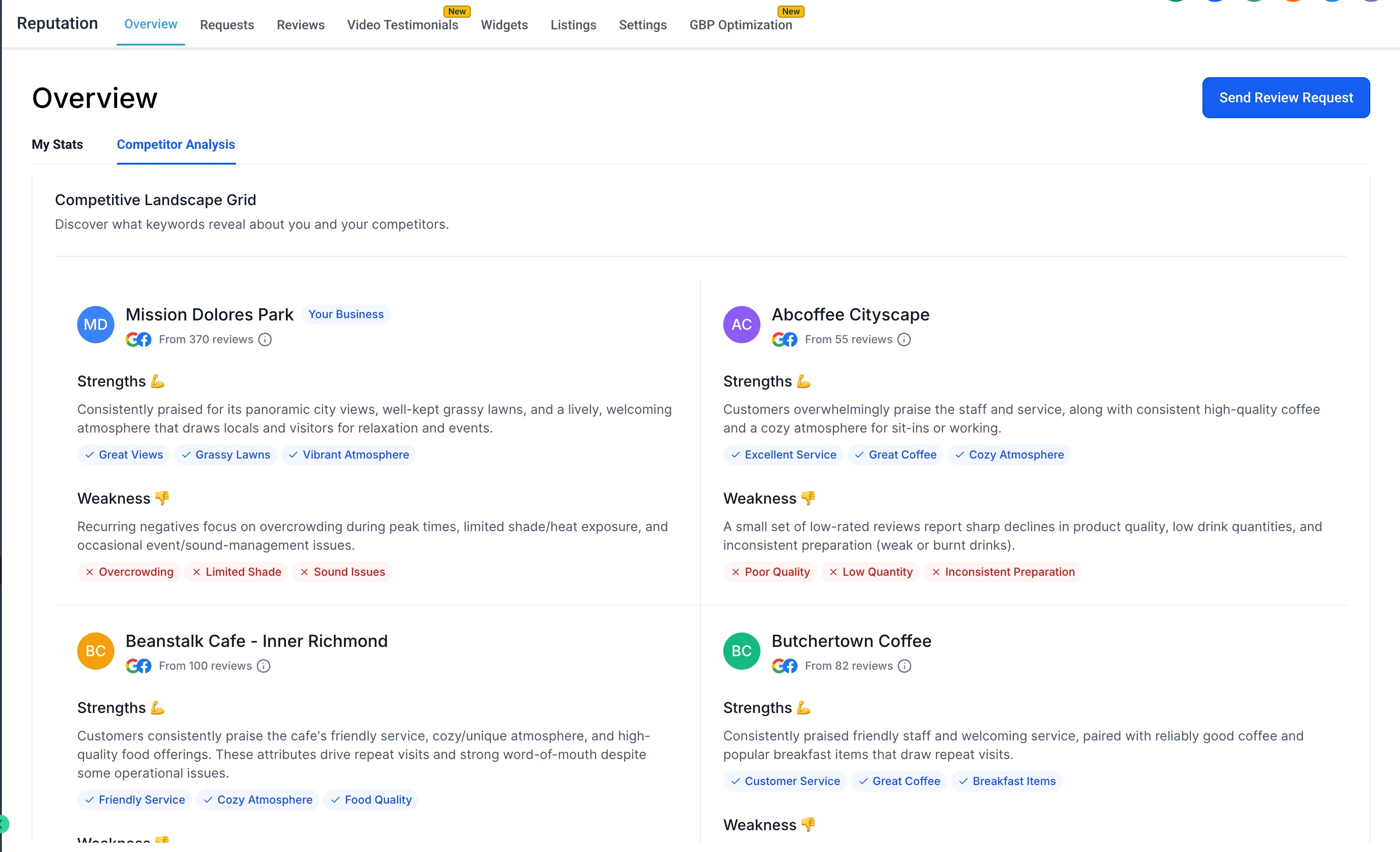This screenshot has width=1400, height=852.
Task: Click info icon next to 82 reviews
Action: point(905,666)
